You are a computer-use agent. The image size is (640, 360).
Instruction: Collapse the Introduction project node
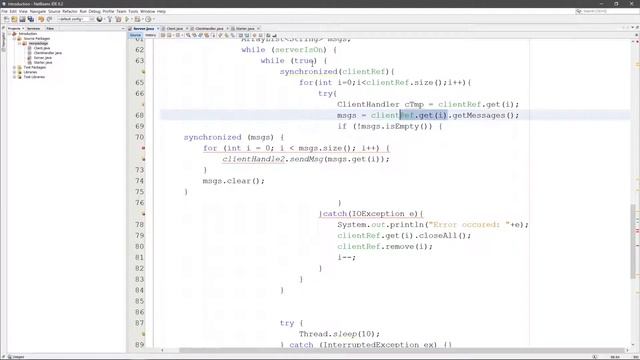(x=9, y=34)
